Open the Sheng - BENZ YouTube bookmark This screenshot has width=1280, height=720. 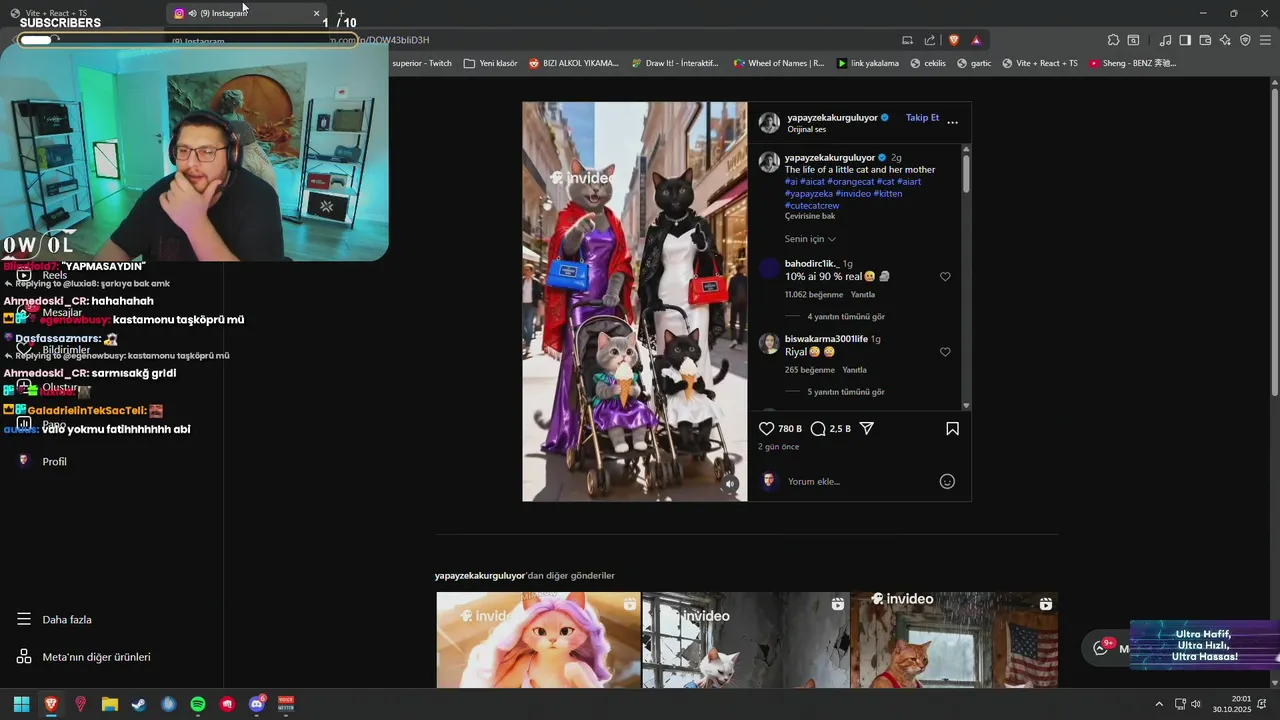pos(1132,63)
